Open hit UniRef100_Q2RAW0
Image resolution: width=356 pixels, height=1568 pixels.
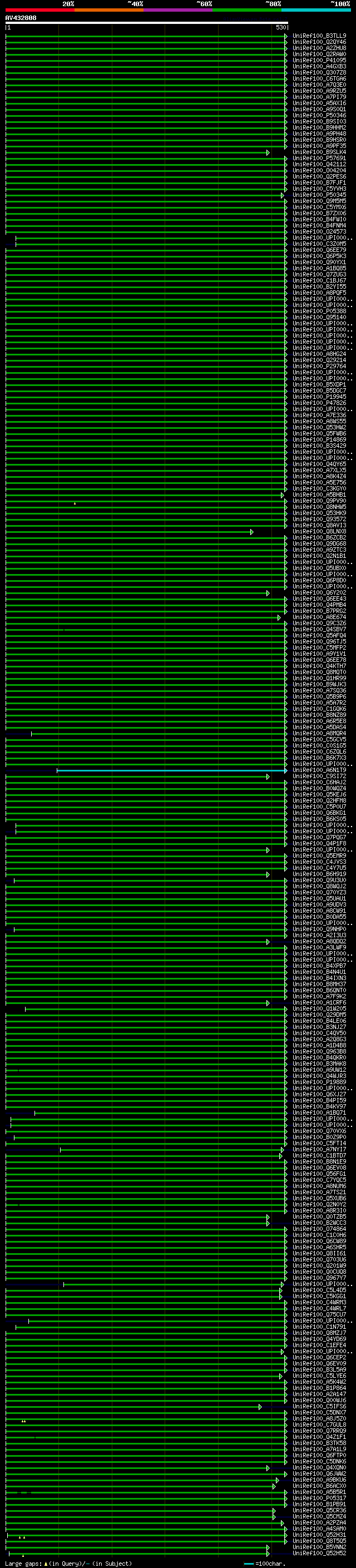pos(319,54)
